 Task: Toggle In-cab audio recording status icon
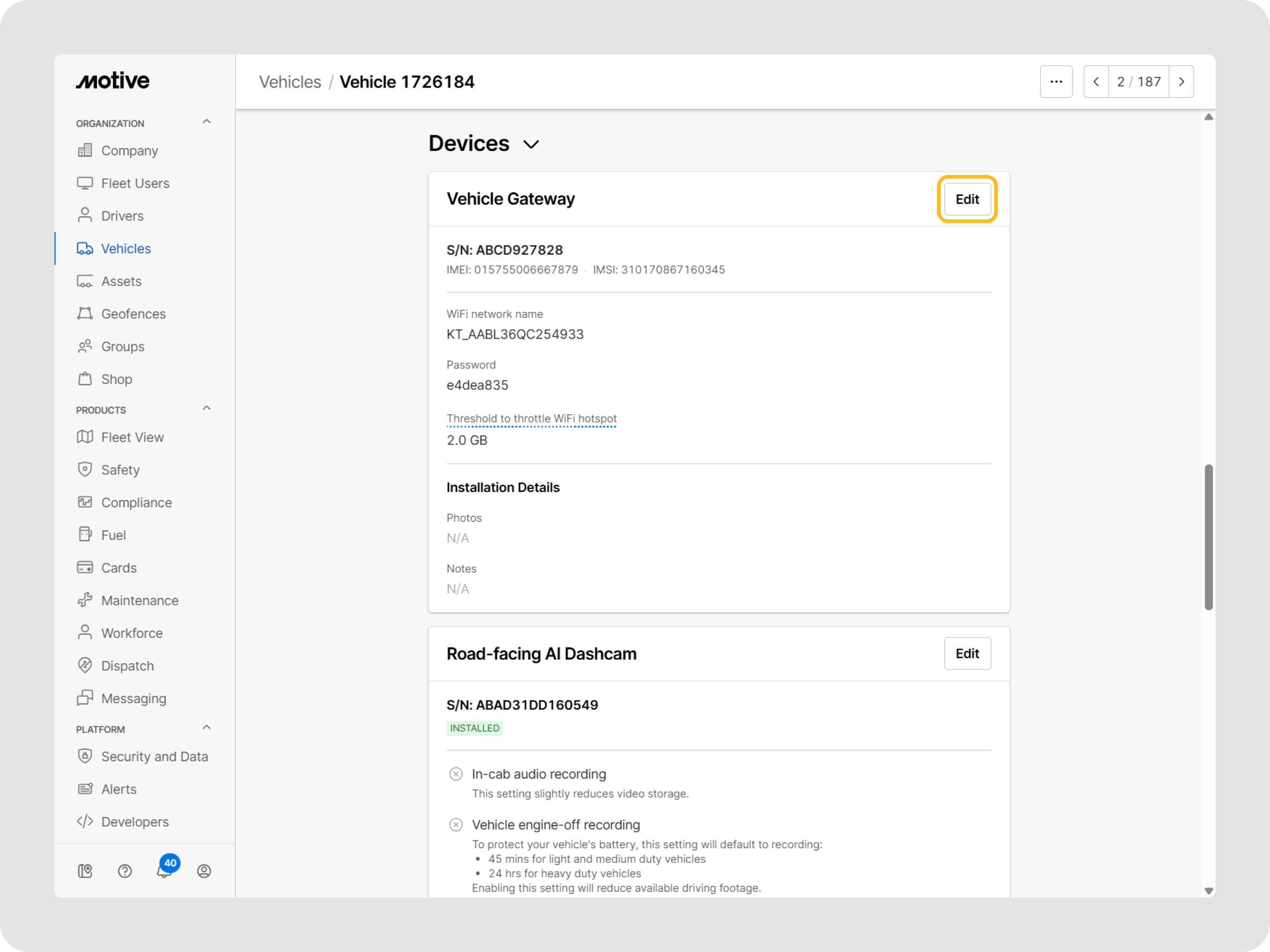[456, 774]
